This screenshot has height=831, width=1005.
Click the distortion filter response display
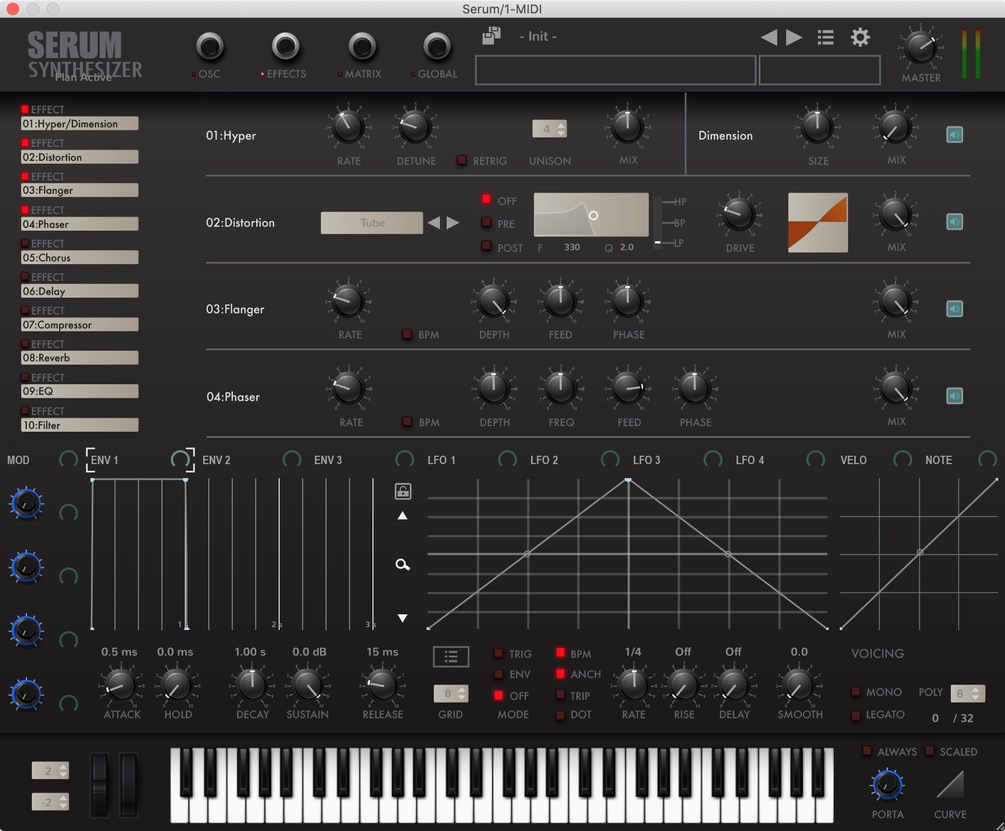[x=591, y=215]
